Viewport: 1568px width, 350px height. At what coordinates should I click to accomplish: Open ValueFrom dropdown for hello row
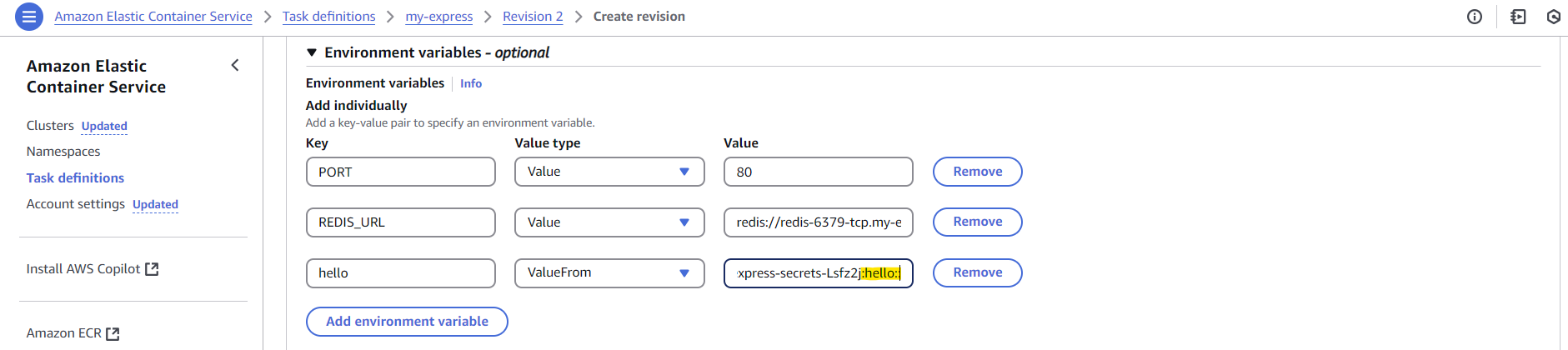point(609,272)
